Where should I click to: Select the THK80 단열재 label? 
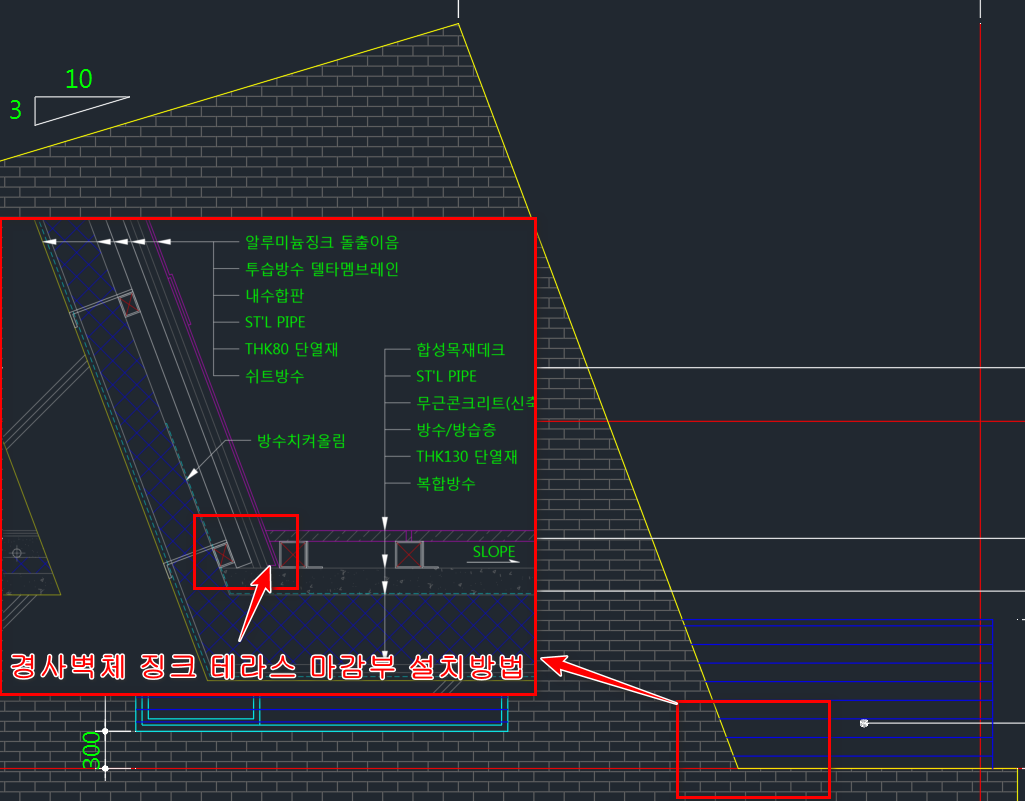click(x=291, y=350)
